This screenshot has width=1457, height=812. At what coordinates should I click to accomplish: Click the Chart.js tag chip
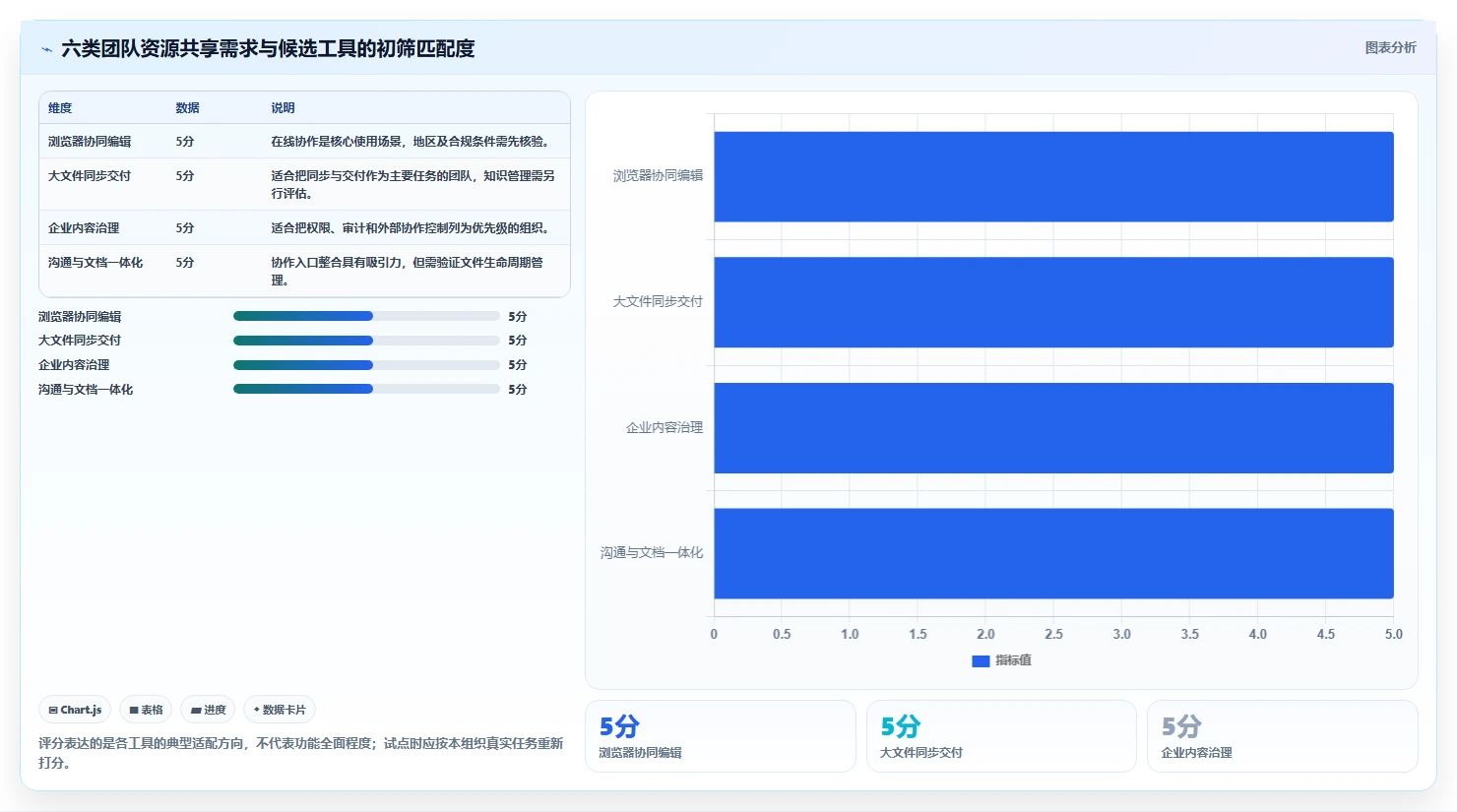click(x=75, y=710)
